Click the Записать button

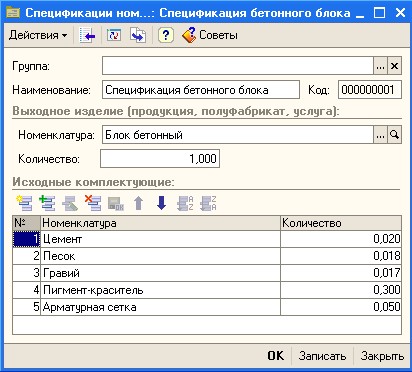[x=322, y=356]
